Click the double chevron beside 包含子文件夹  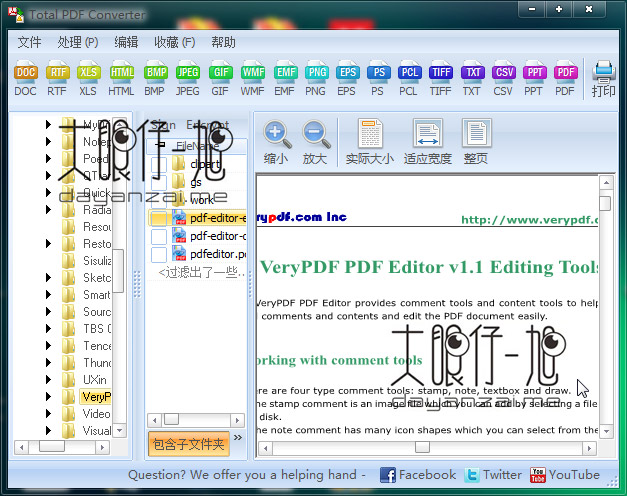pyautogui.click(x=238, y=438)
